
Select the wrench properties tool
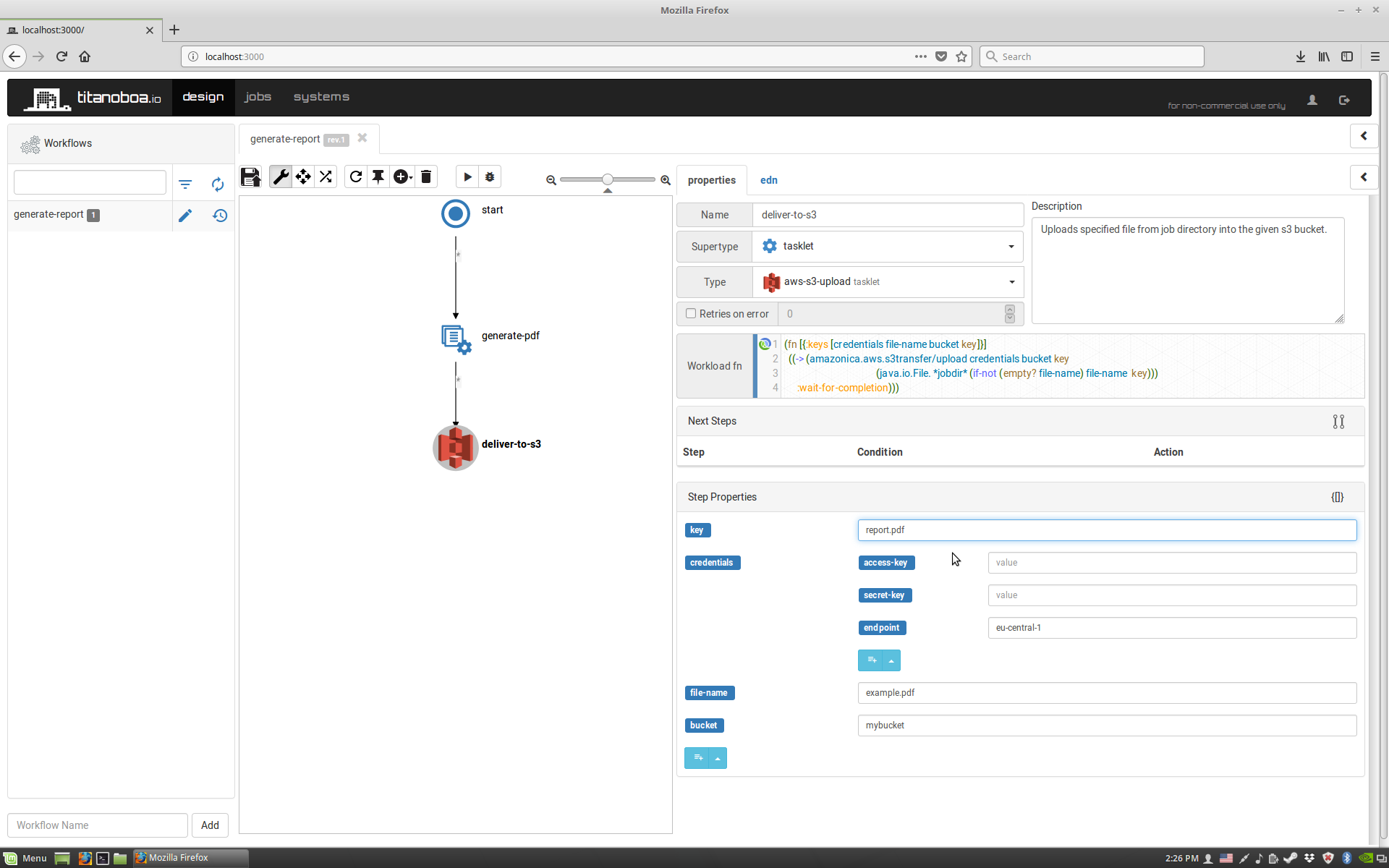click(281, 176)
